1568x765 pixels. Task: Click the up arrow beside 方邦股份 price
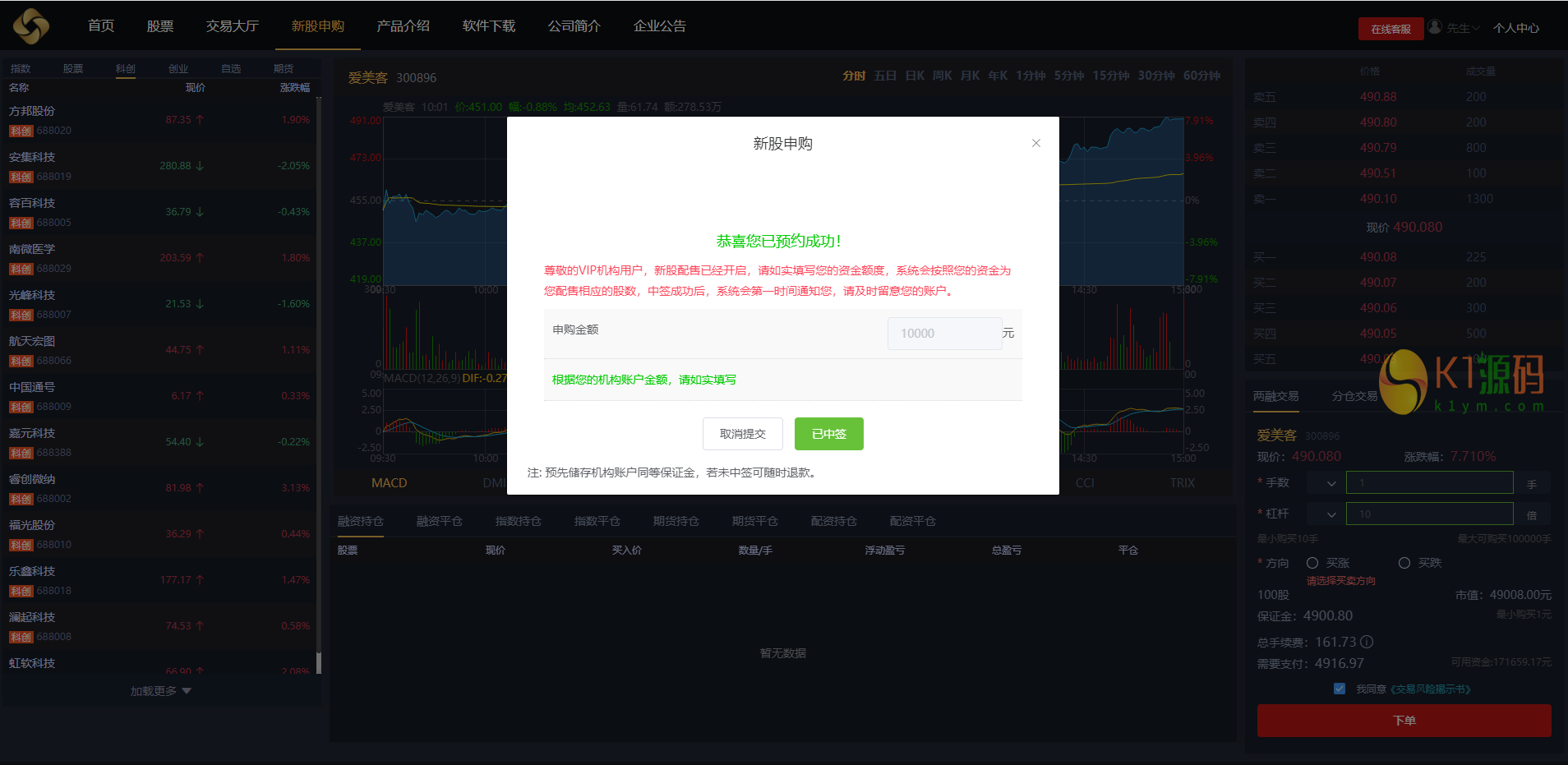[200, 120]
